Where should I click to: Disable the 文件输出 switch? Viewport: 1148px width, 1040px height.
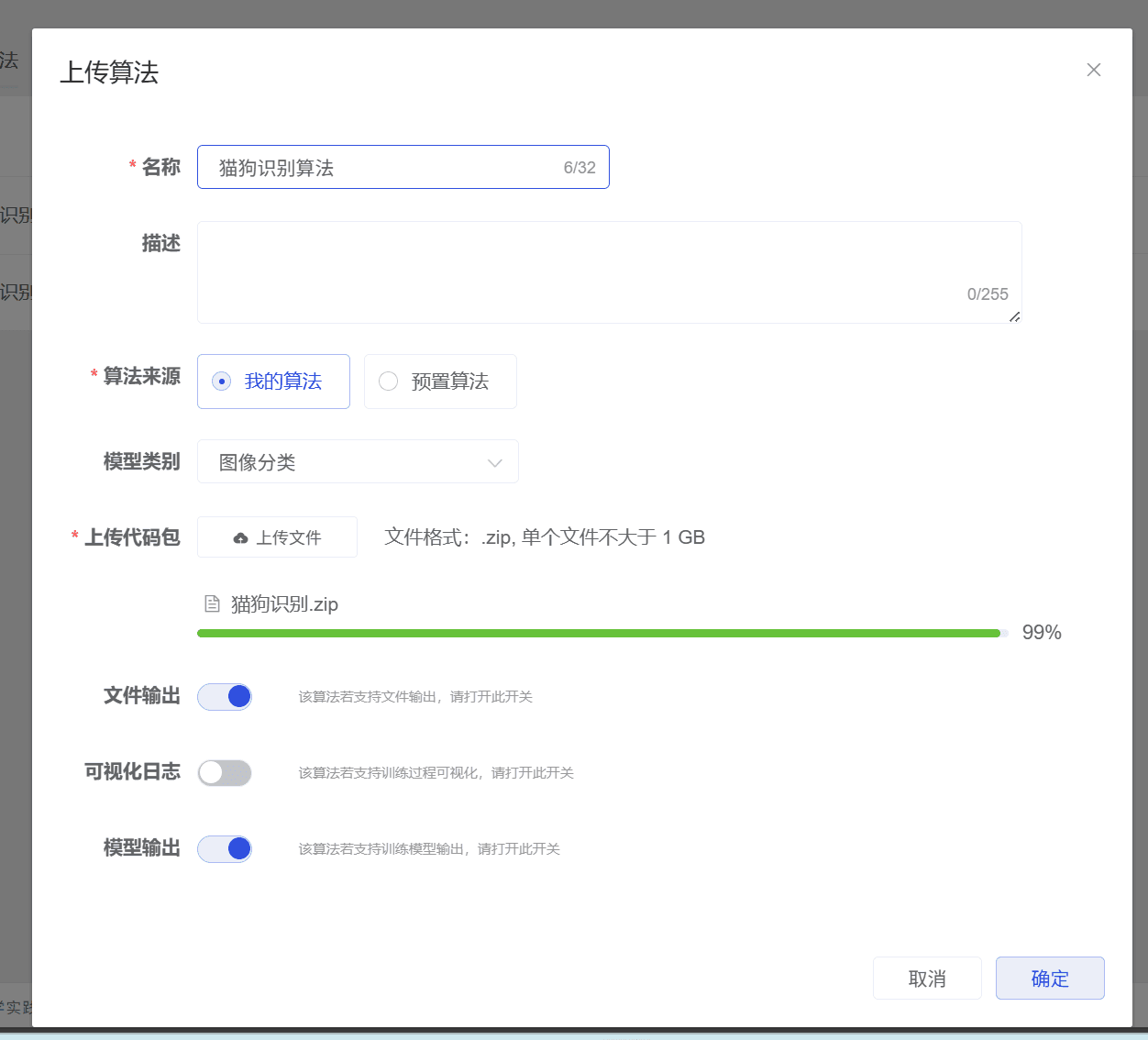[225, 697]
